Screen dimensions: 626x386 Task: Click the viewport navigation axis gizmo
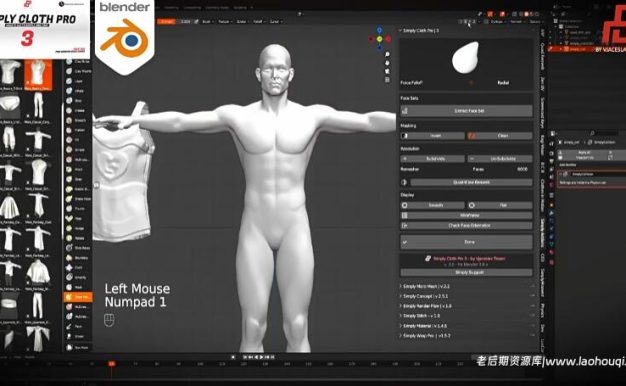tap(379, 39)
